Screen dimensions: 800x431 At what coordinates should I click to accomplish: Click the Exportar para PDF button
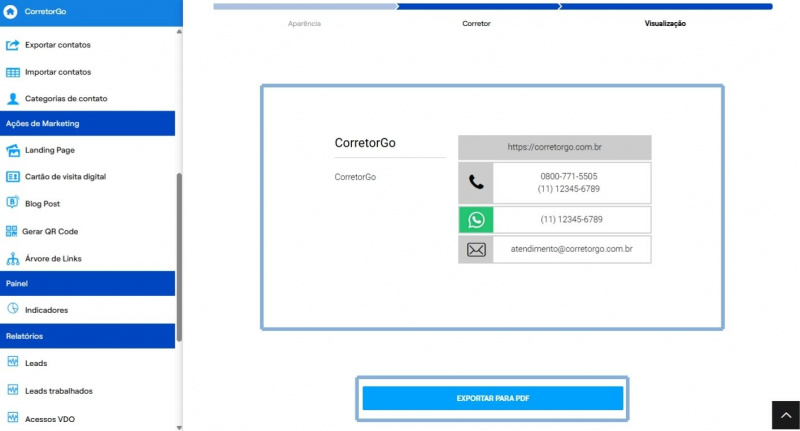click(492, 398)
